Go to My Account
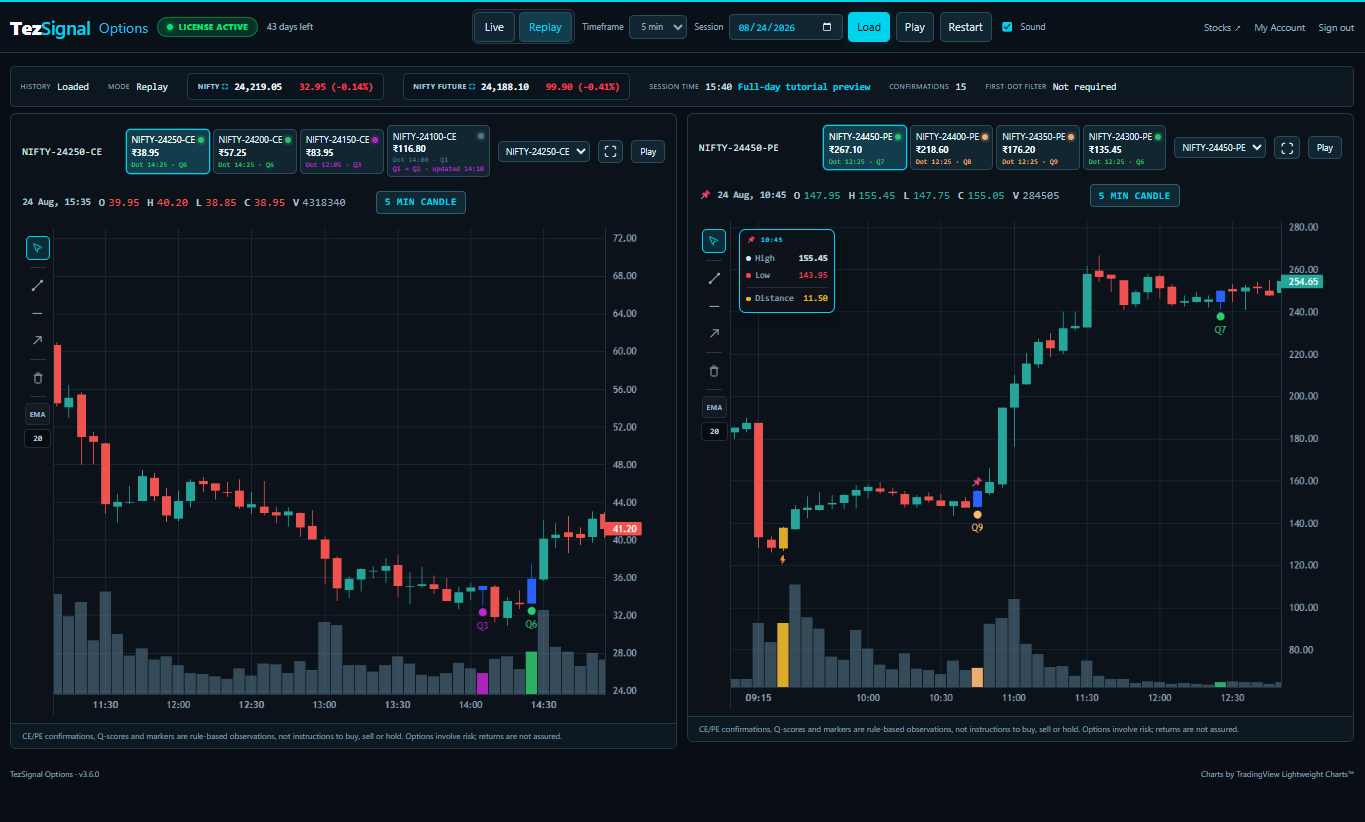This screenshot has height=822, width=1365. point(1280,28)
